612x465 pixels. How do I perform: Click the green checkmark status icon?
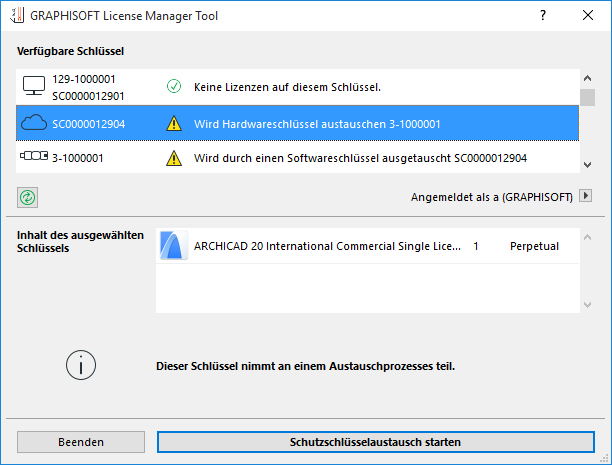tap(174, 87)
